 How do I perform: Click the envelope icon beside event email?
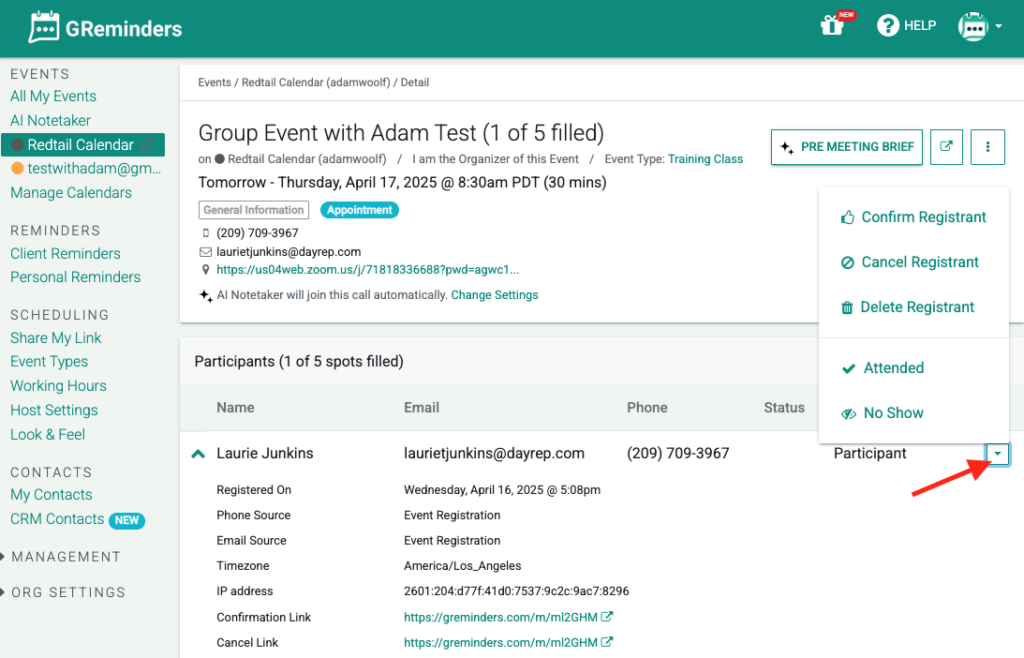205,252
